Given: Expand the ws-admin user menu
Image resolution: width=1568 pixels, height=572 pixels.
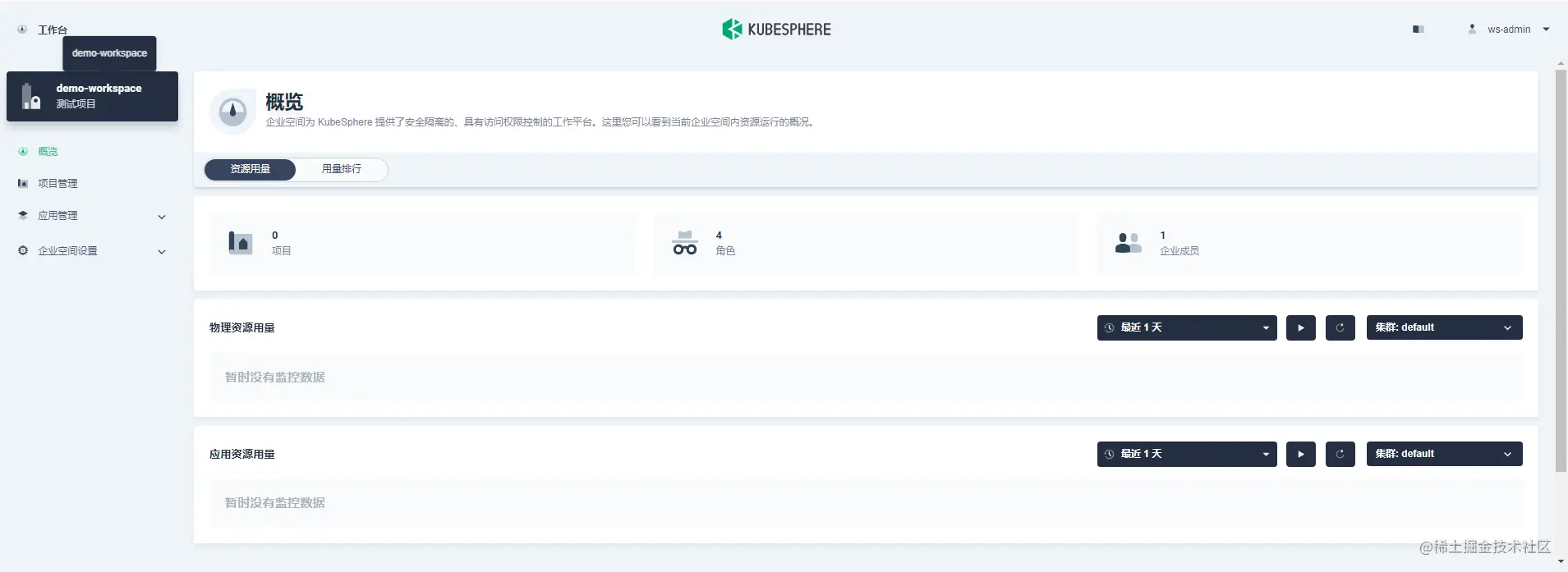Looking at the screenshot, I should [x=1546, y=30].
